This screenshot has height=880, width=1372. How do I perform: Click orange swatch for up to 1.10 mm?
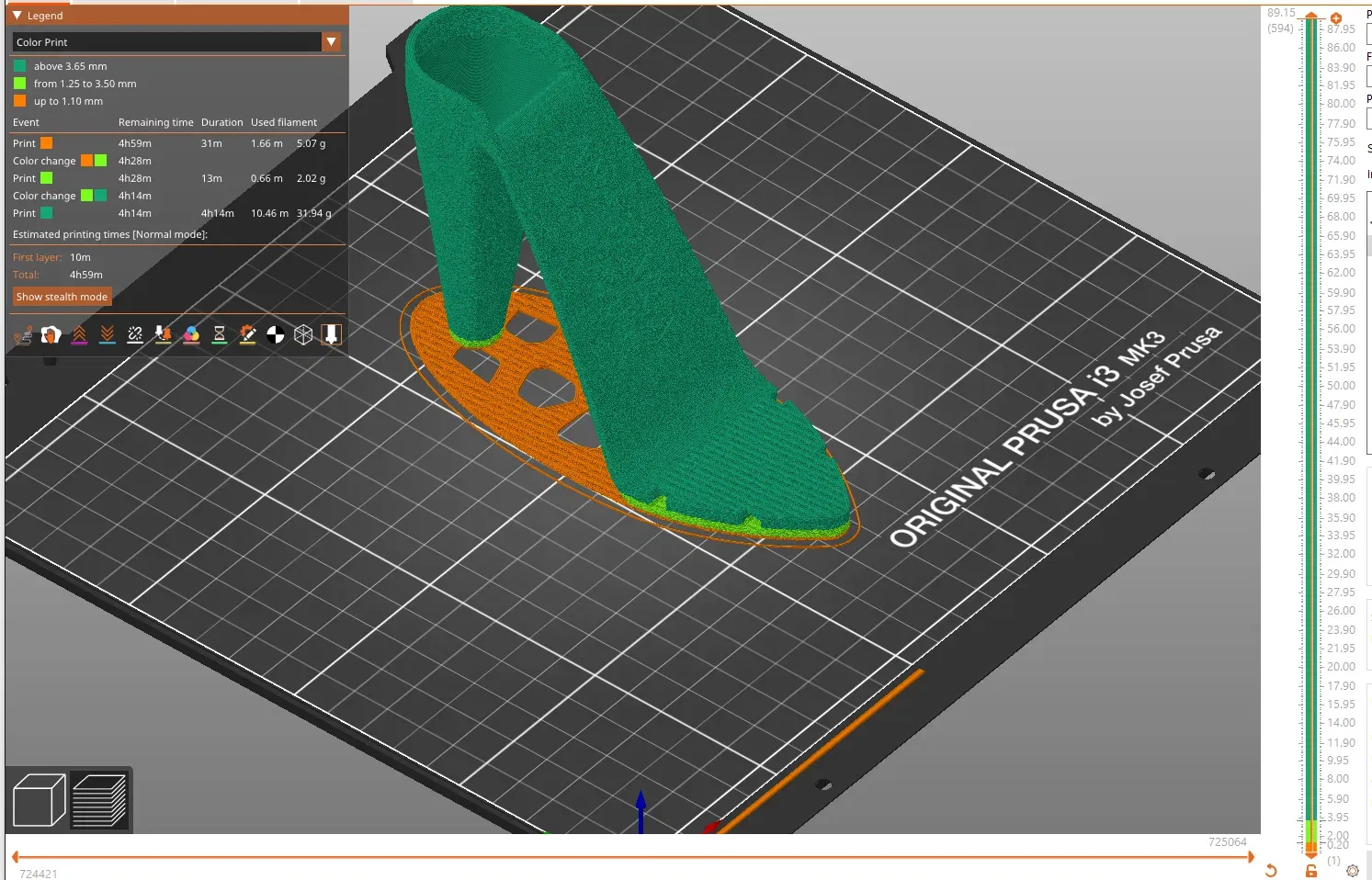coord(19,101)
